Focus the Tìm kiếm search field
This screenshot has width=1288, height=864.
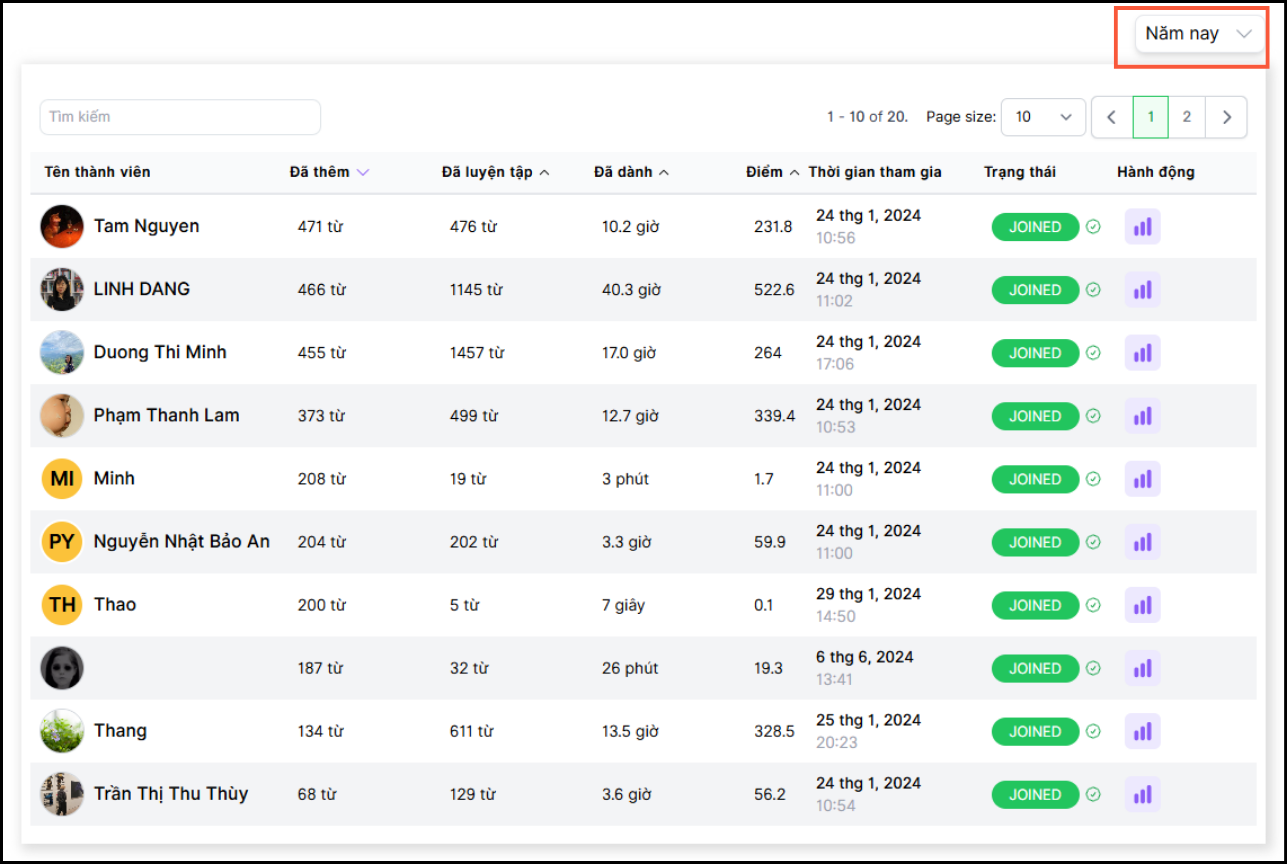pyautogui.click(x=180, y=117)
